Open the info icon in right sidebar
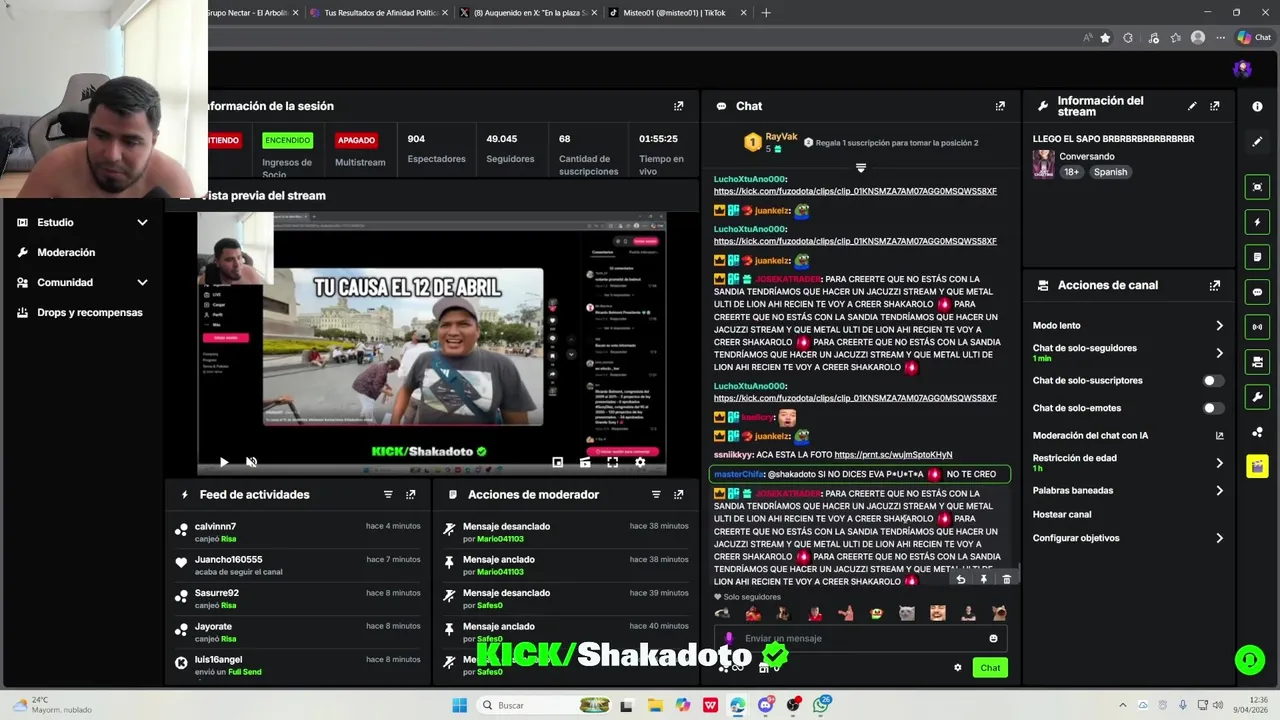1280x720 pixels. click(x=1257, y=106)
